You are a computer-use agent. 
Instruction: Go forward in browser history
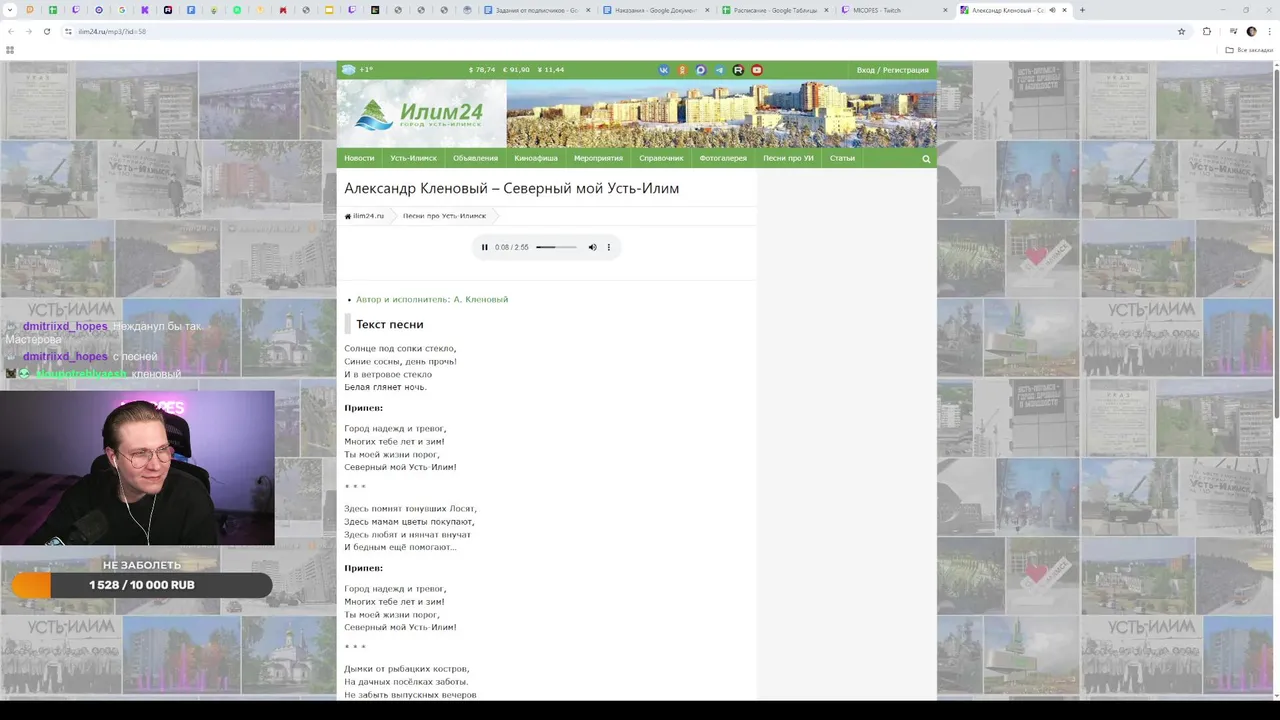[x=28, y=31]
